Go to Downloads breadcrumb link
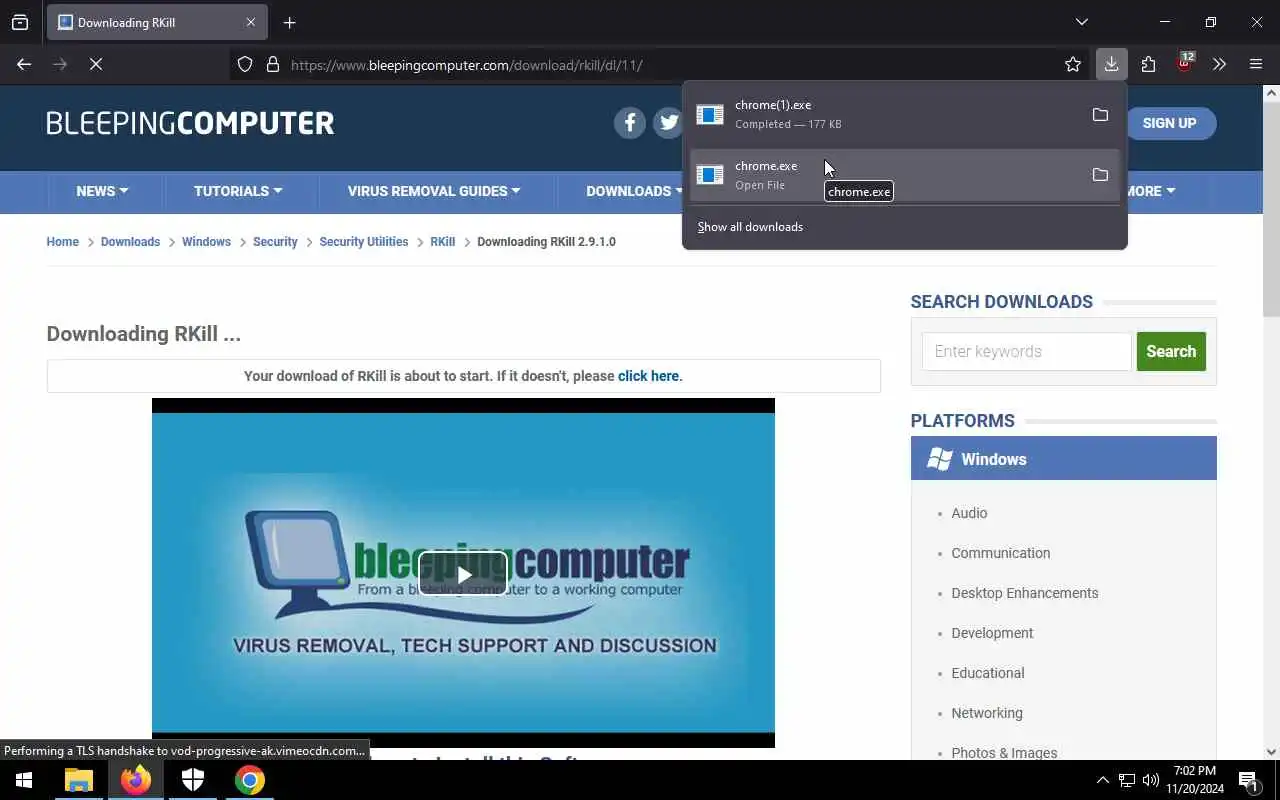1280x800 pixels. 130,242
